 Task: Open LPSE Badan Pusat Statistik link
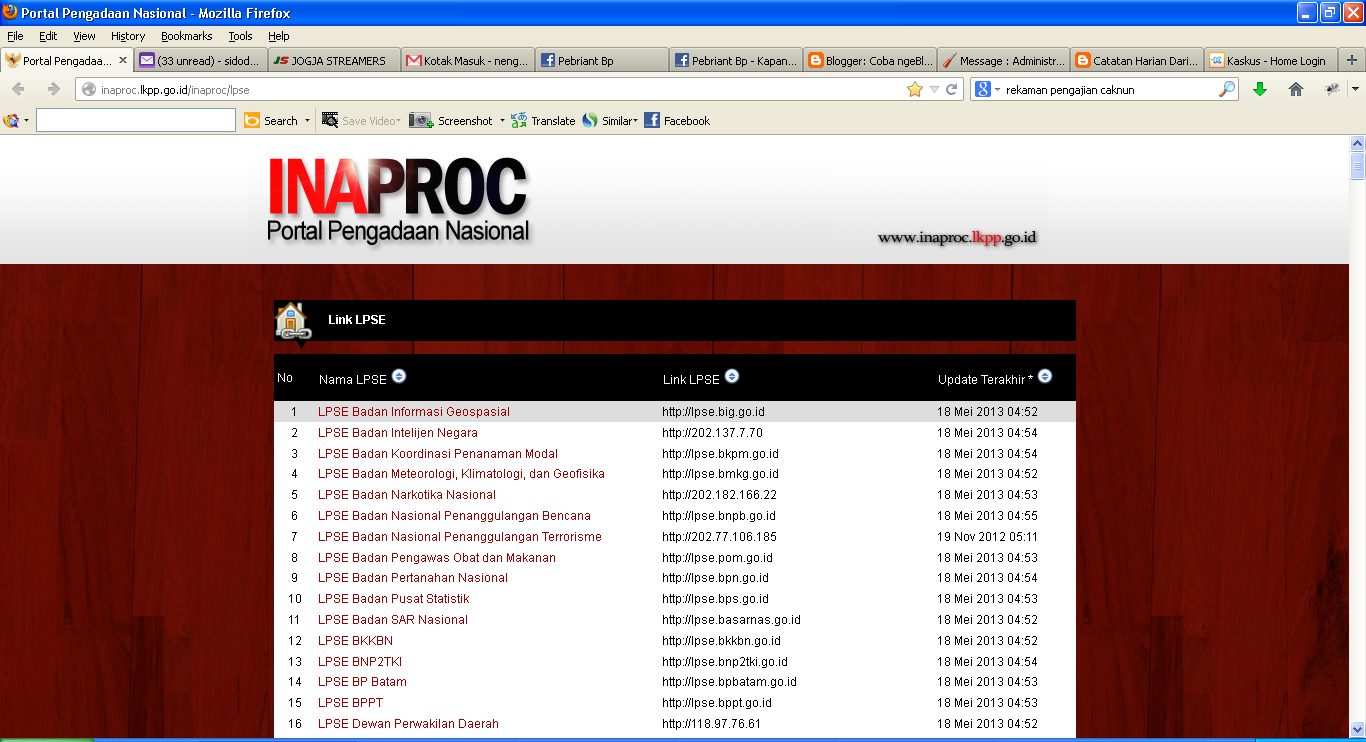[392, 598]
